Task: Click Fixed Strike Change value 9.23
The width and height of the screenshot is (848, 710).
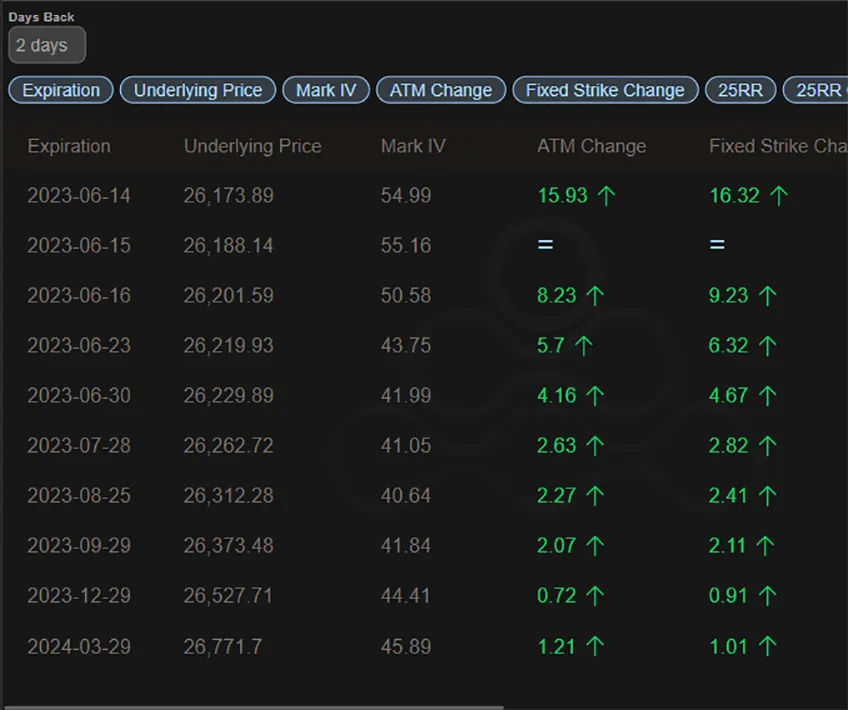Action: [728, 295]
